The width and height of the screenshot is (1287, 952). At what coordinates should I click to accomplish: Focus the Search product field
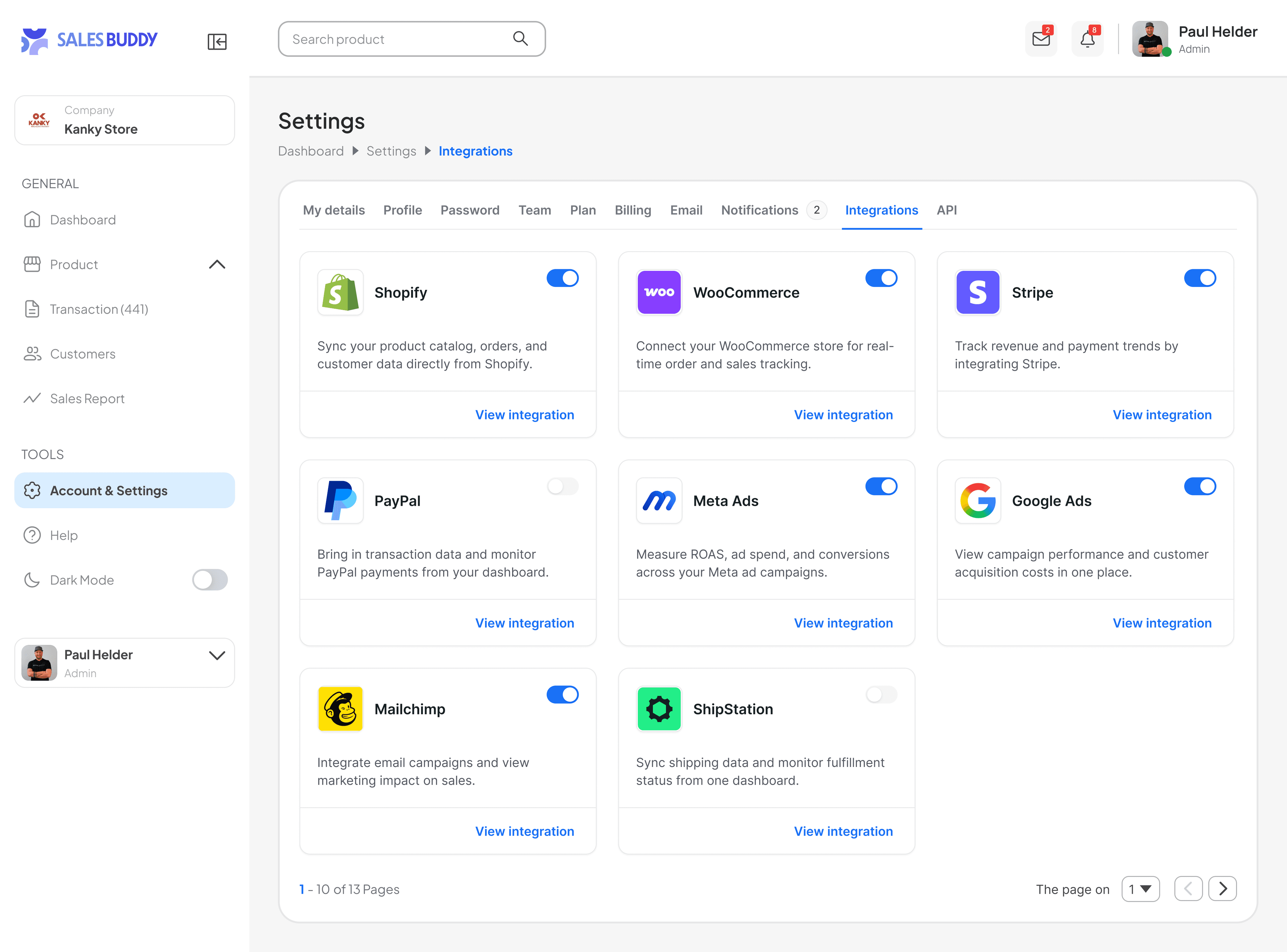pyautogui.click(x=412, y=39)
